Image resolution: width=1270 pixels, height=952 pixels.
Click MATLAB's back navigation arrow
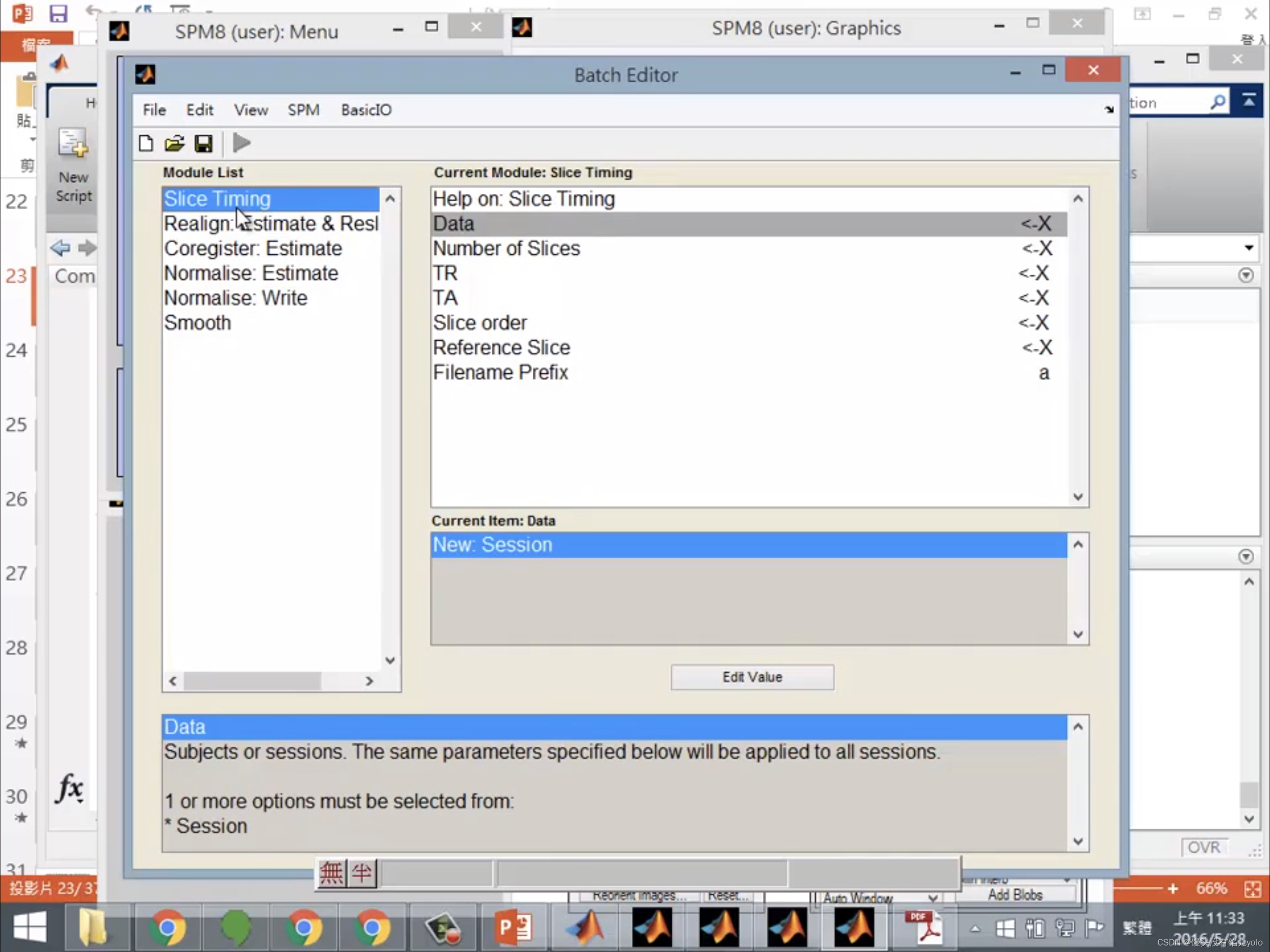(60, 248)
